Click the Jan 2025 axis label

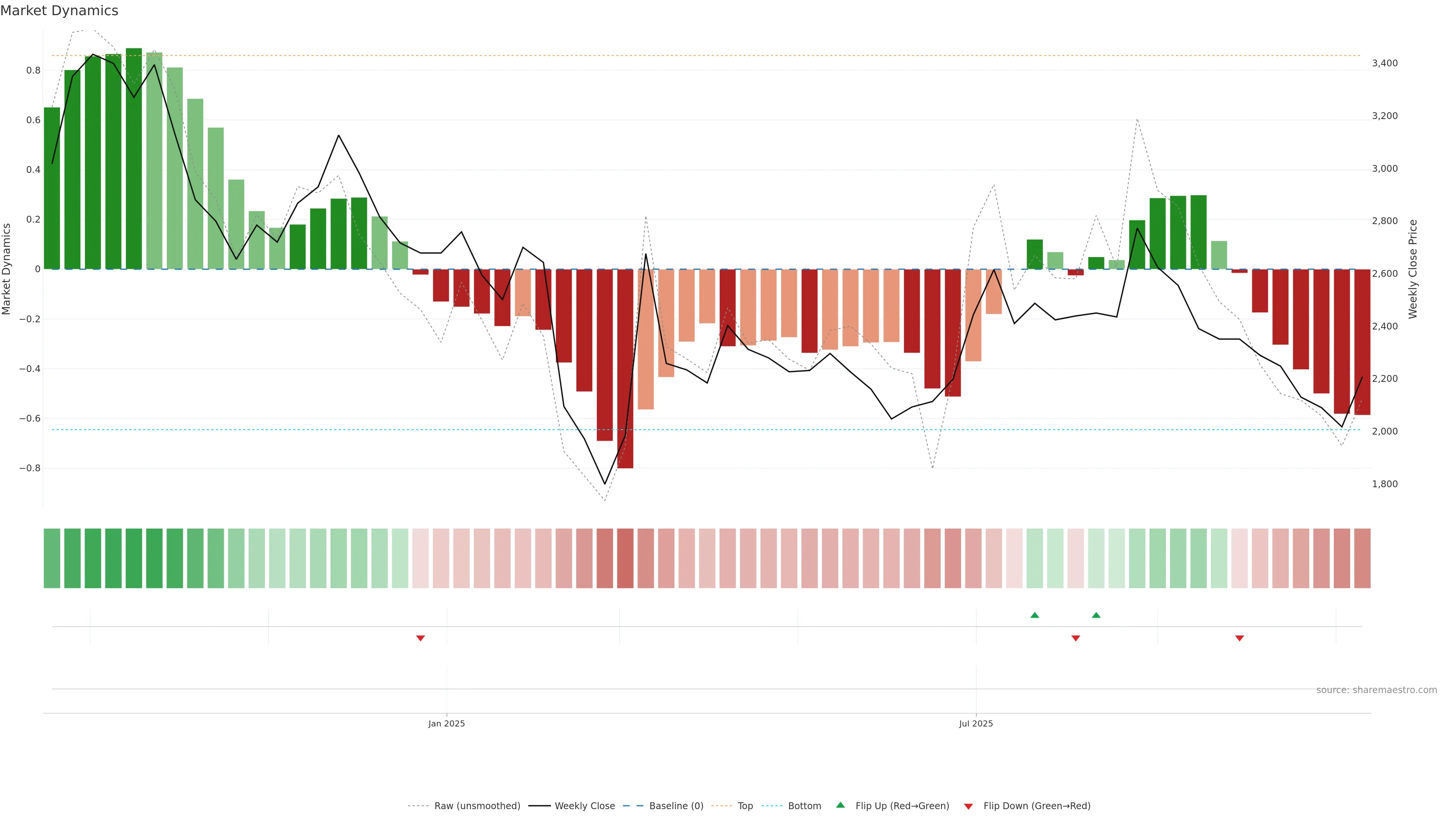[446, 723]
